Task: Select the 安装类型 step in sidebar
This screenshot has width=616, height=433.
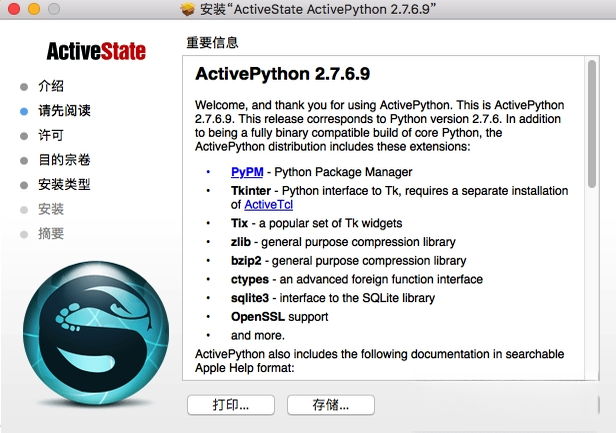Action: coord(64,184)
